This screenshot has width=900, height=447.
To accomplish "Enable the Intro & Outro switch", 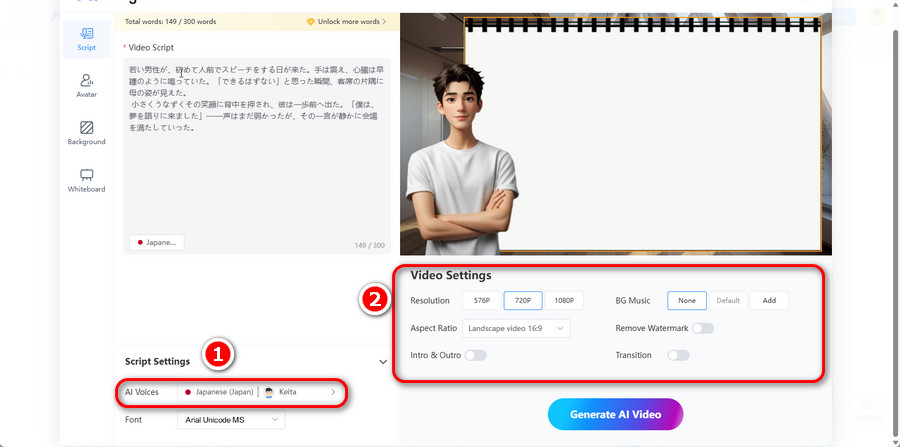I will coord(474,355).
